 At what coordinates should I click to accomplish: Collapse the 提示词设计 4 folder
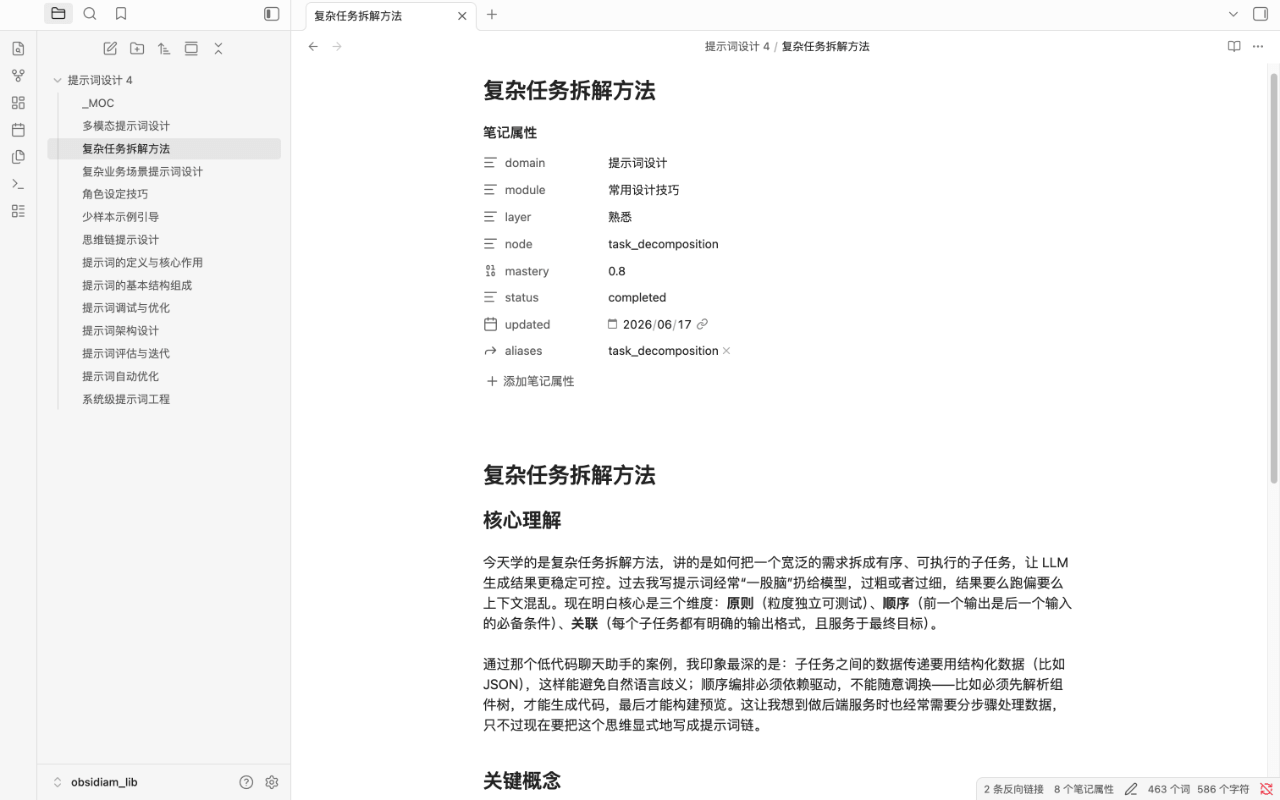[x=57, y=80]
